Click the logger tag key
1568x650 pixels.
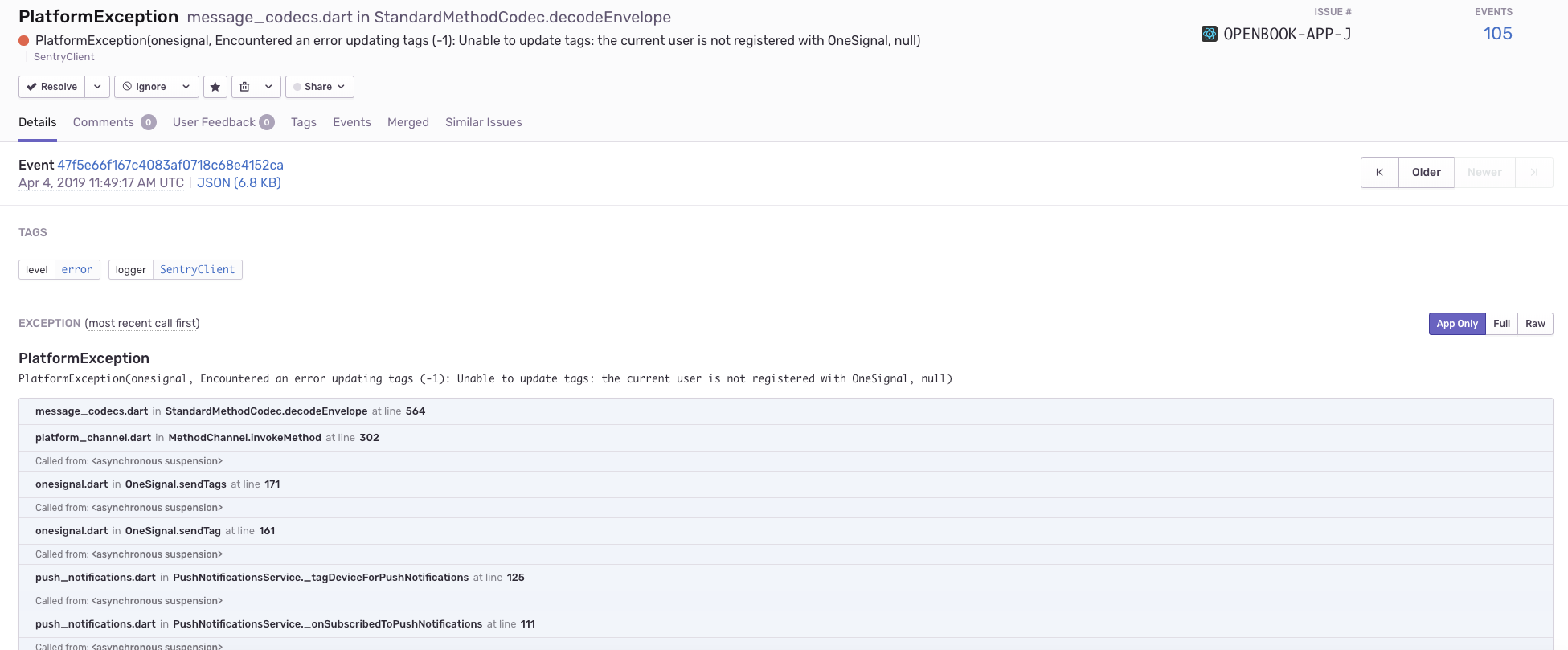(x=131, y=270)
